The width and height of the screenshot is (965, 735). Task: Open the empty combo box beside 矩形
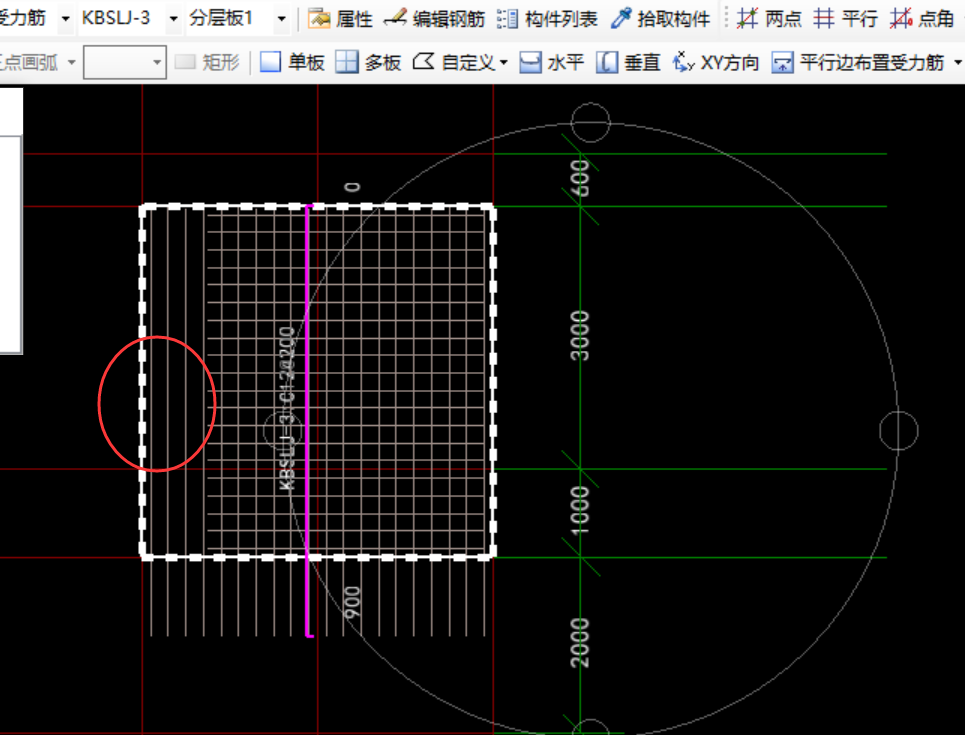[125, 62]
